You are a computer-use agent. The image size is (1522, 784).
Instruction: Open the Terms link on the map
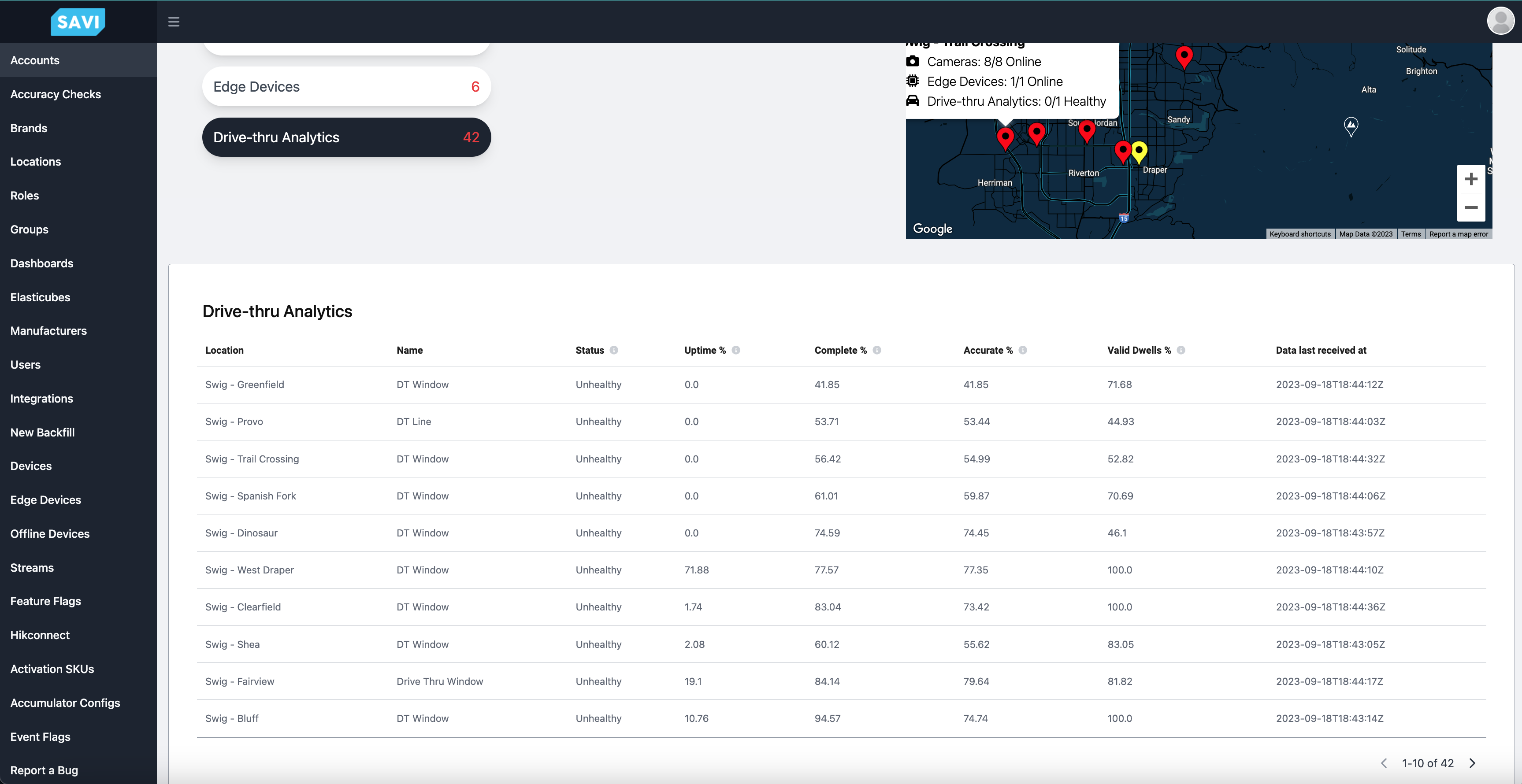(x=1411, y=233)
